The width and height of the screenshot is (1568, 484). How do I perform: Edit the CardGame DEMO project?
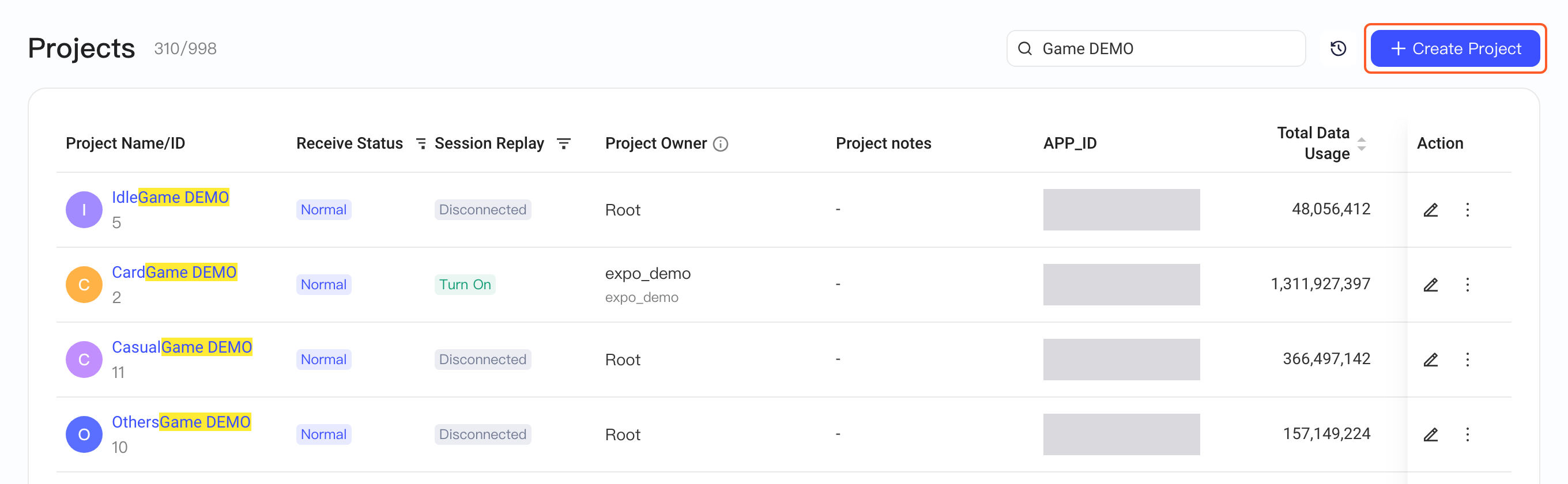click(1430, 285)
